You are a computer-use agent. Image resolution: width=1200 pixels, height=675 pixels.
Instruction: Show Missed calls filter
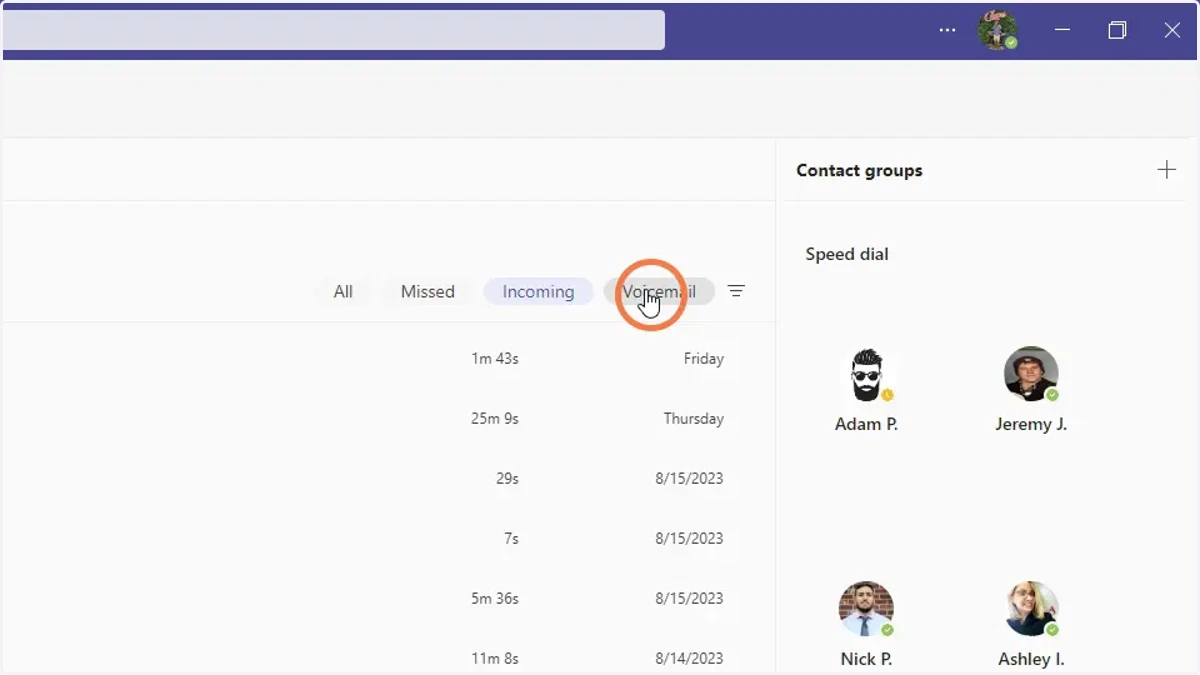428,292
